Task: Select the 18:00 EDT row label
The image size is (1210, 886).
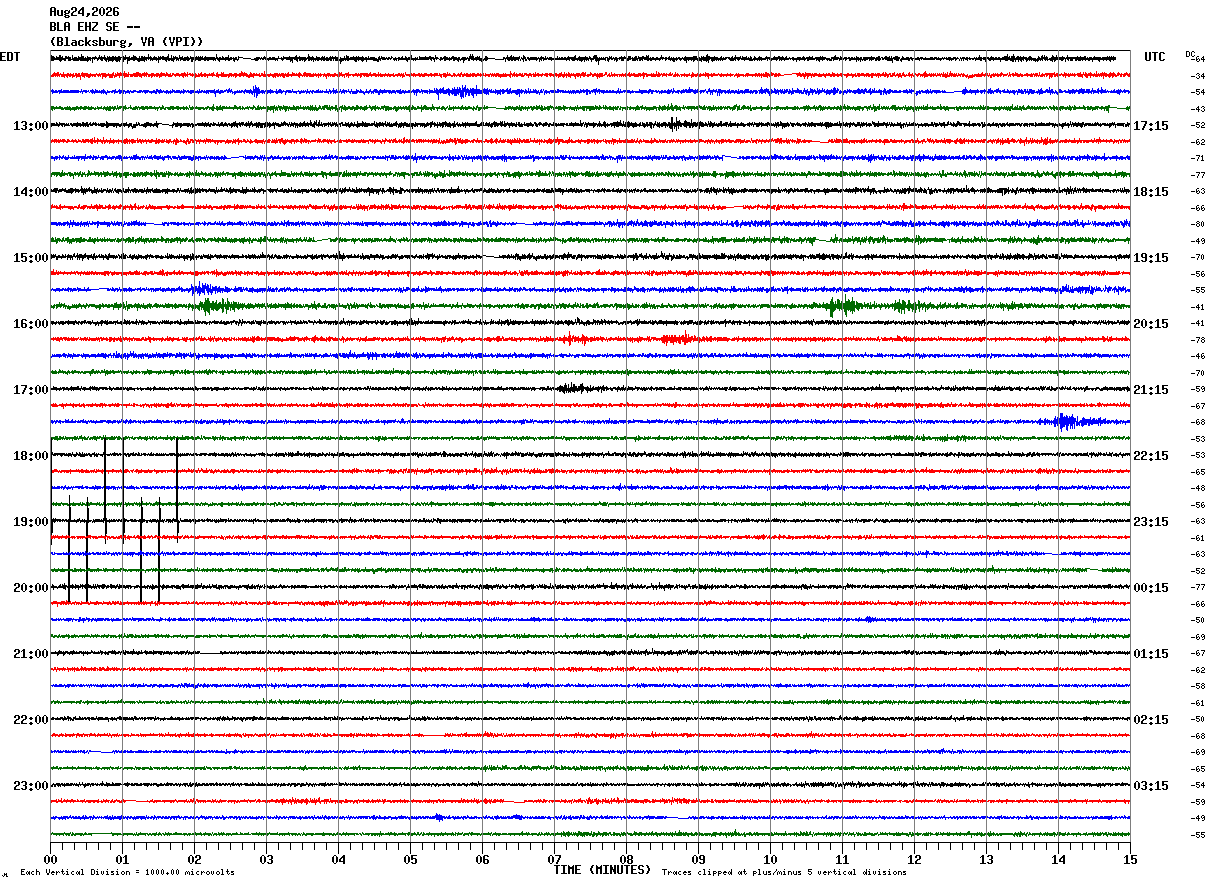Action: pos(30,456)
